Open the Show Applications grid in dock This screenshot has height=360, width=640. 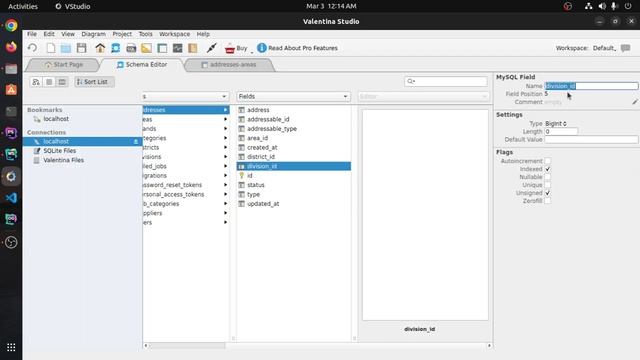pos(11,347)
